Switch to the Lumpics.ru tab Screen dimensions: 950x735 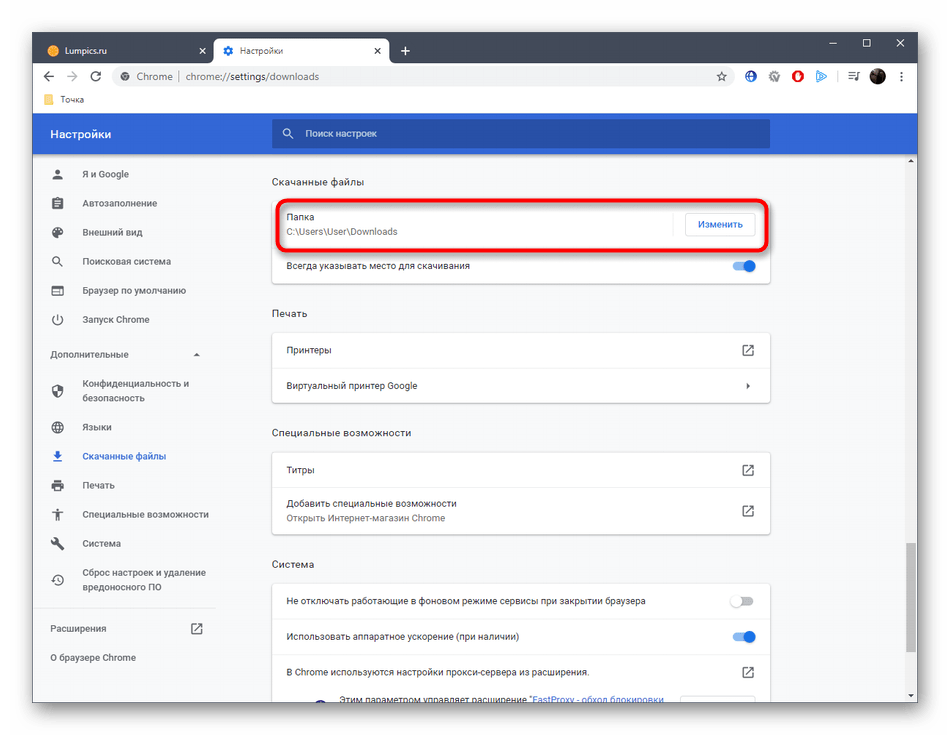(120, 50)
